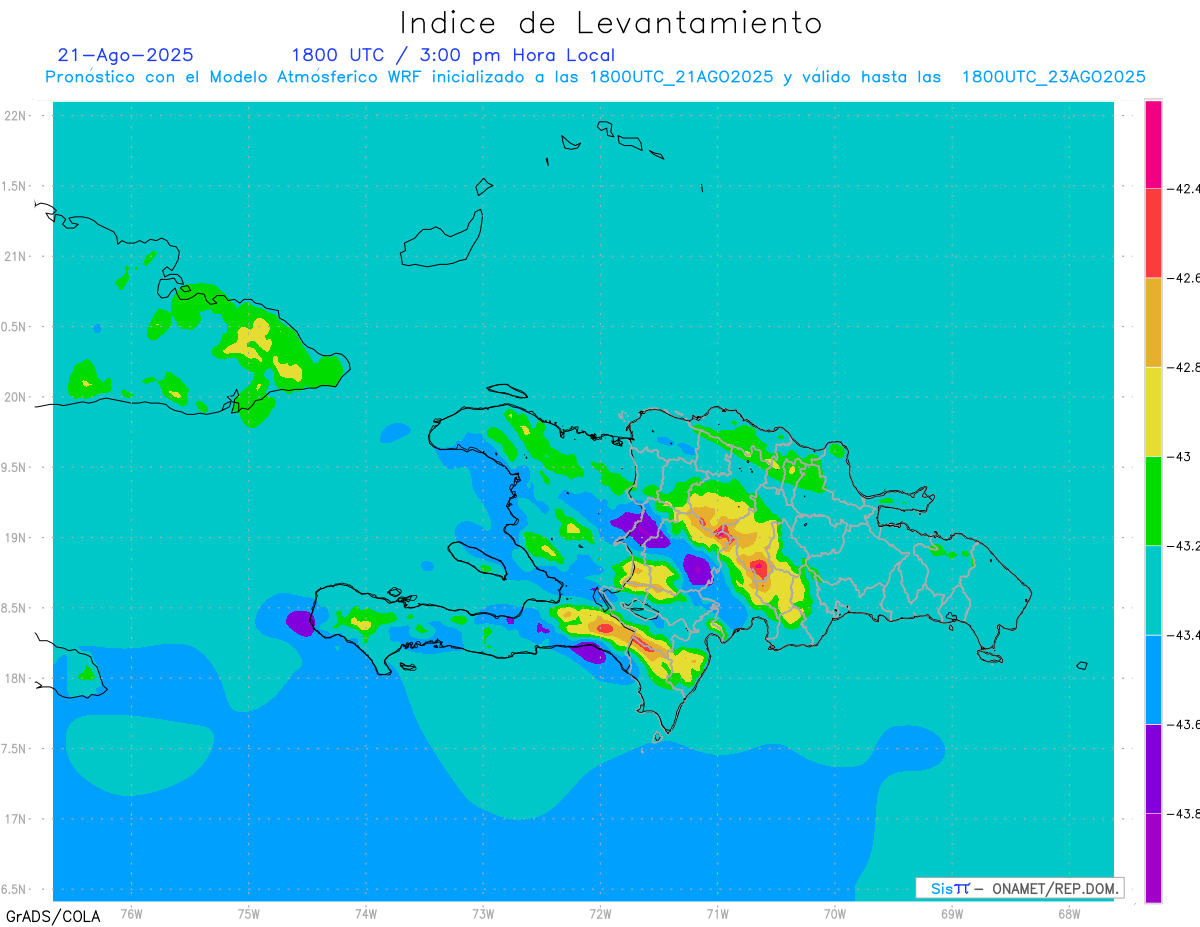This screenshot has height=927, width=1200.
Task: Click the '18N' latitude axis label
Action: coord(16,678)
